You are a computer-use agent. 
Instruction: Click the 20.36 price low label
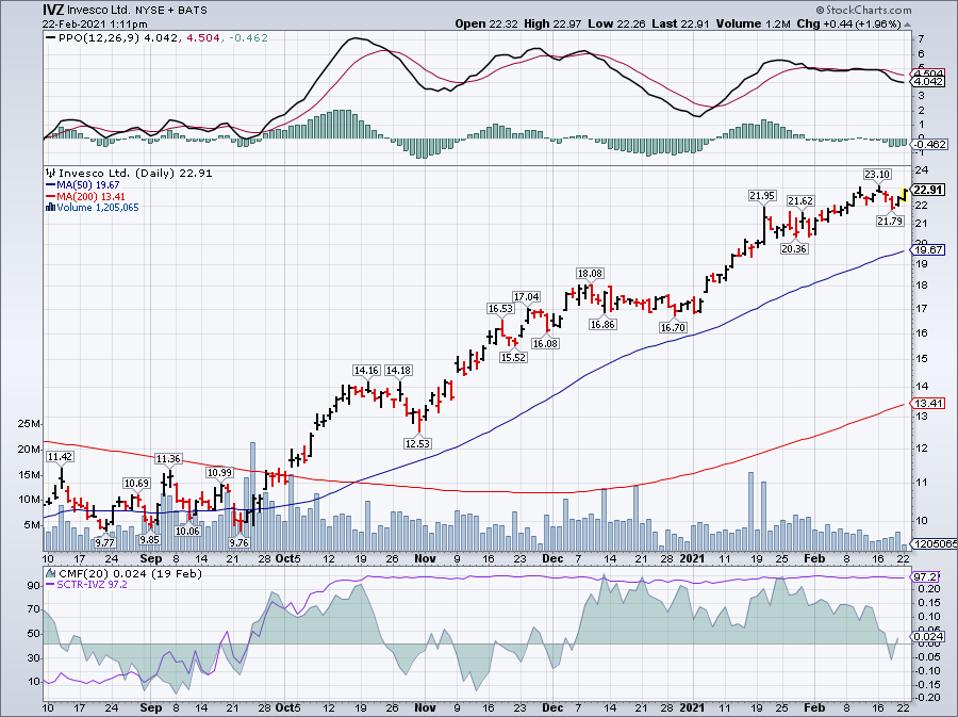[793, 249]
